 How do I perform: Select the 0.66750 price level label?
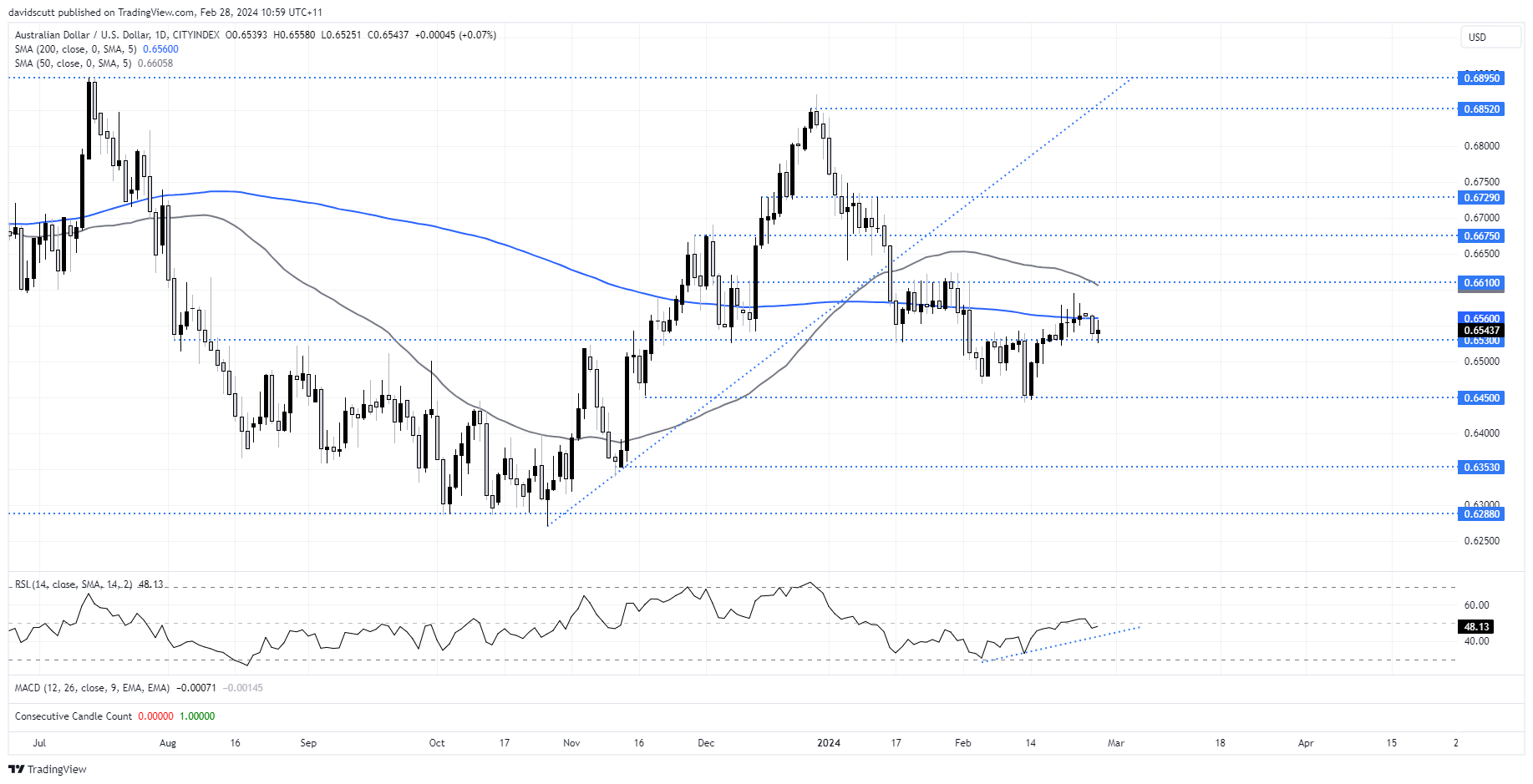1481,235
